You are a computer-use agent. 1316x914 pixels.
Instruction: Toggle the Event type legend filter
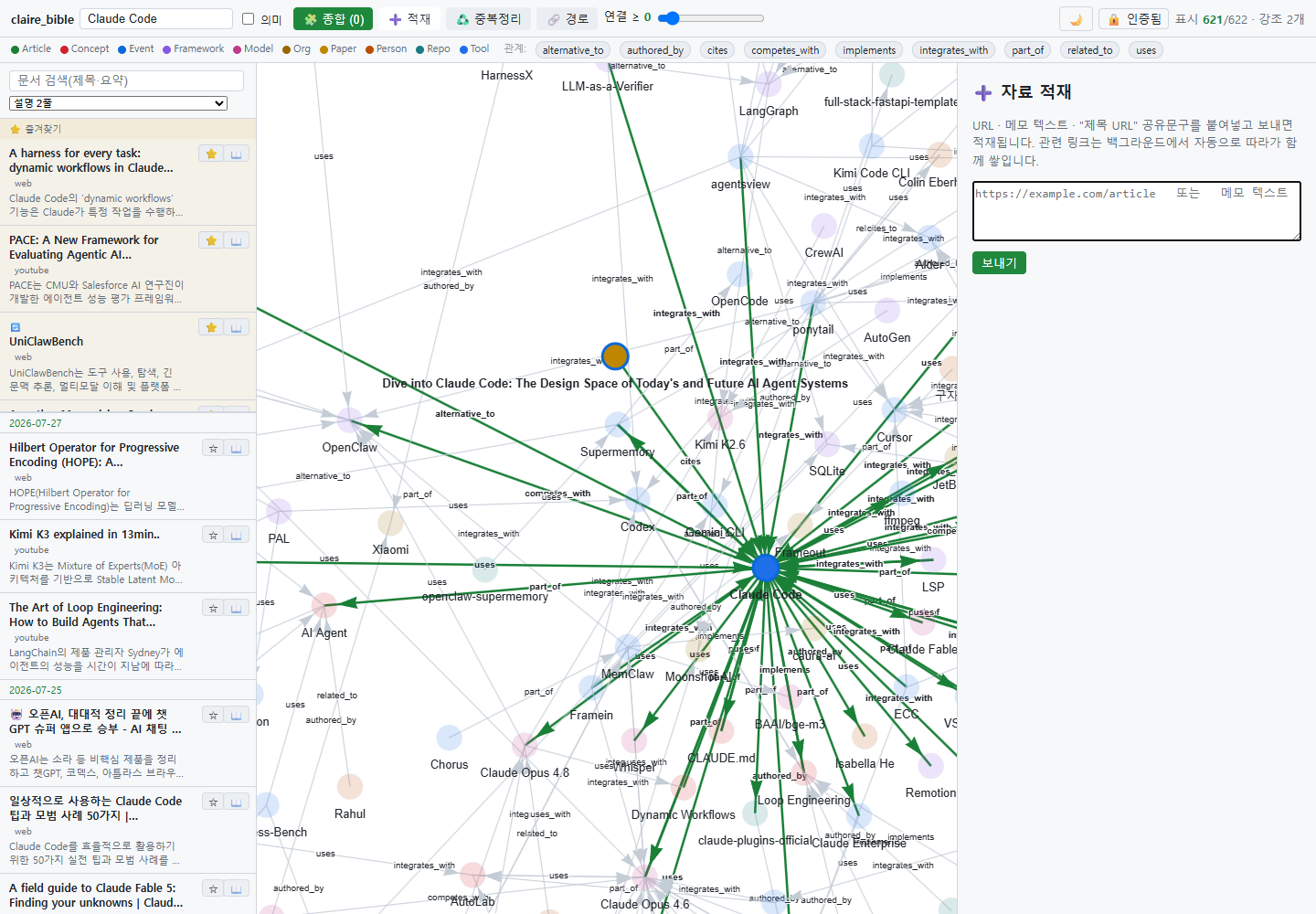(x=135, y=49)
